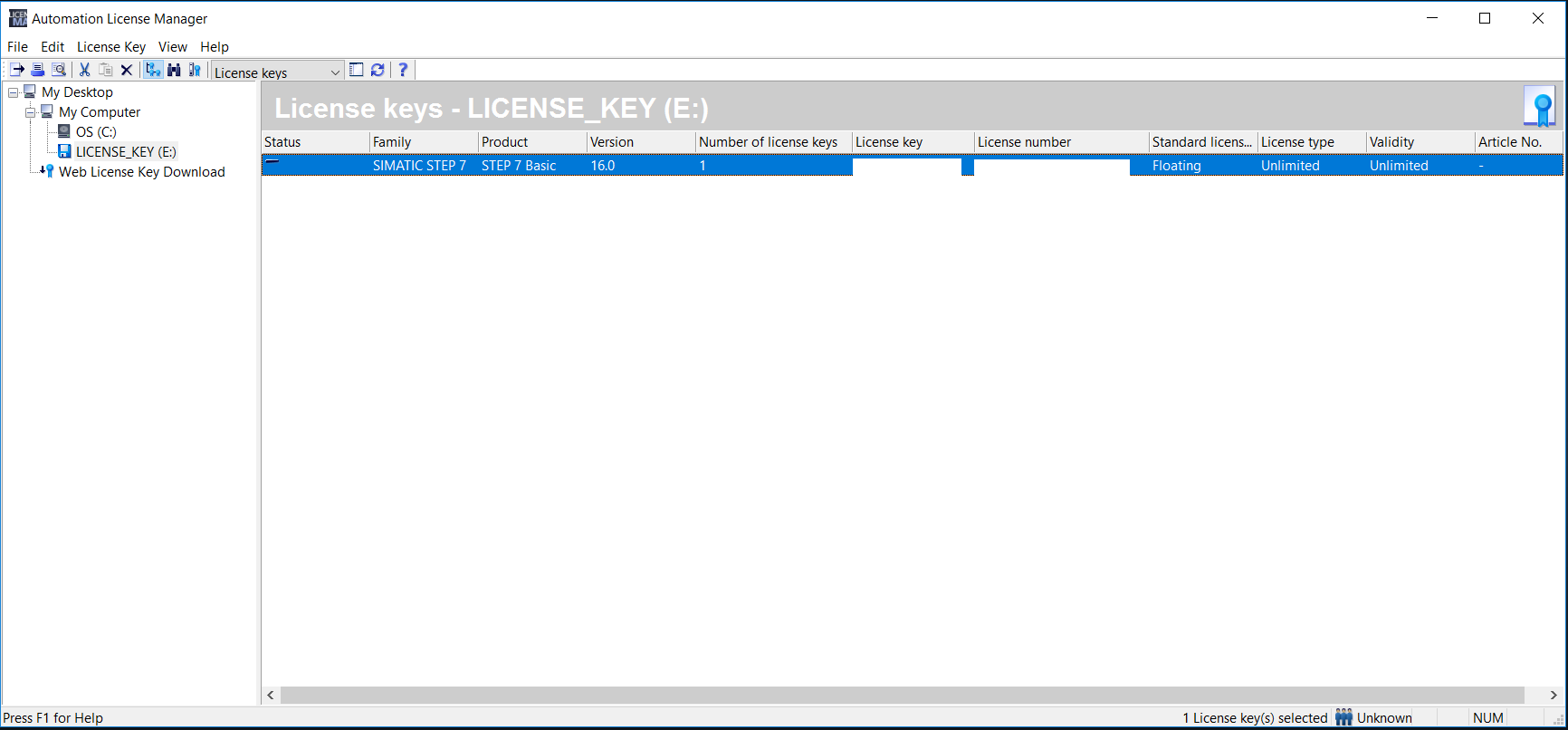Select My Desktop in the tree
Image resolution: width=1568 pixels, height=730 pixels.
coord(77,92)
